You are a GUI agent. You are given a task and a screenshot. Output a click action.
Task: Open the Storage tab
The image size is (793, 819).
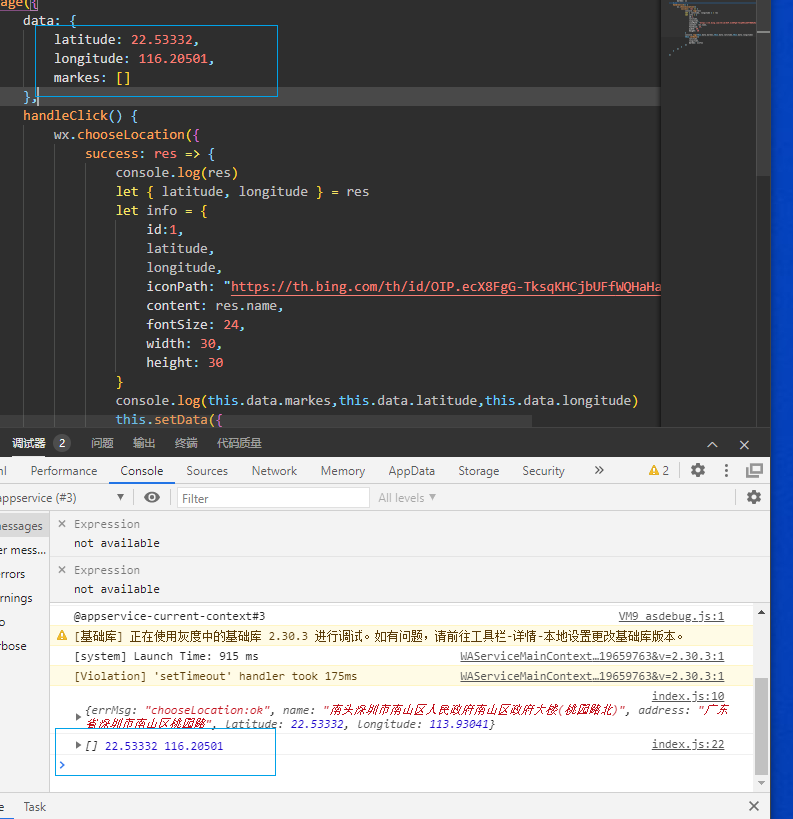[x=479, y=471]
